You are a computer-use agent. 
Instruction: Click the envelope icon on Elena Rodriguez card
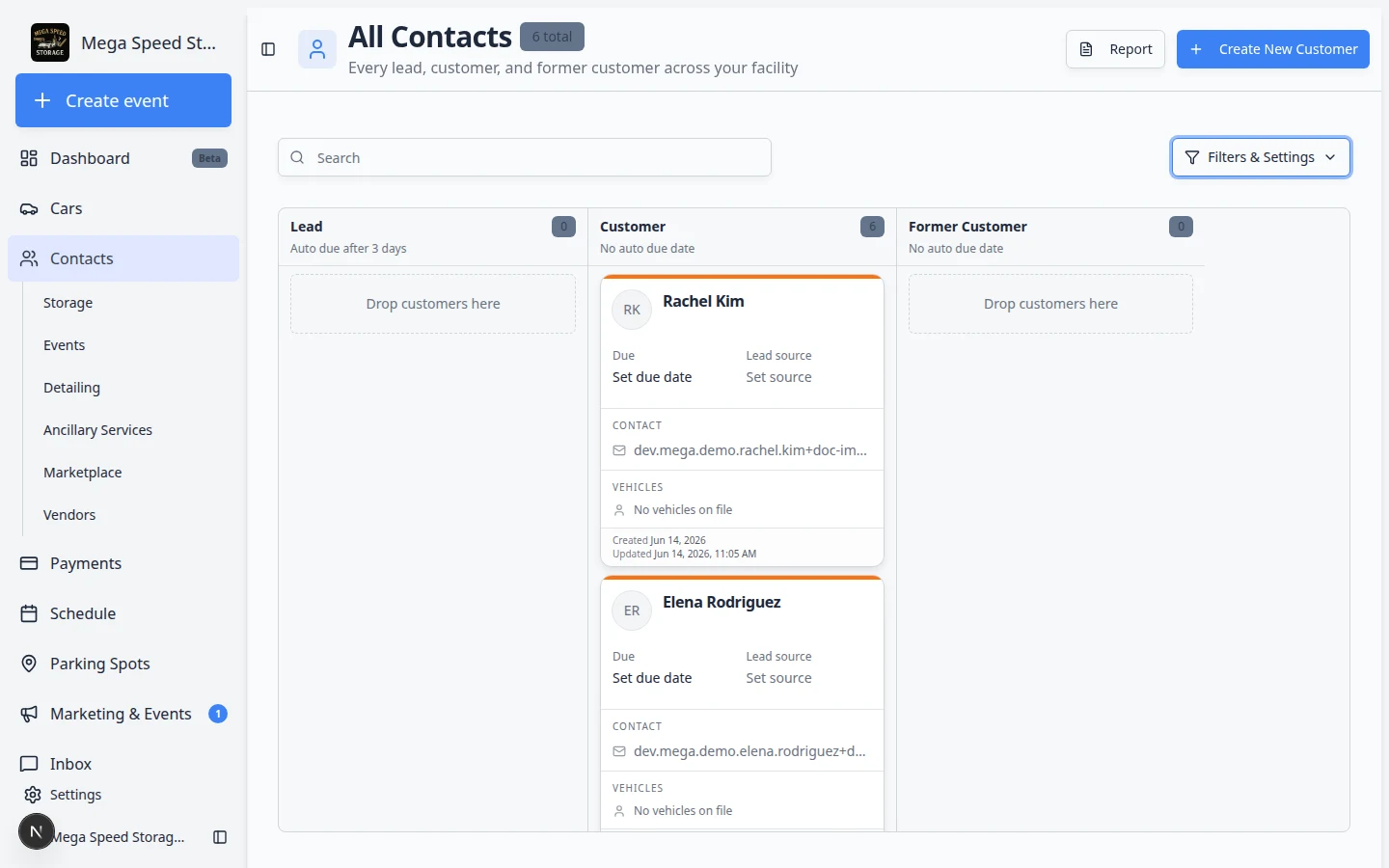click(x=619, y=751)
